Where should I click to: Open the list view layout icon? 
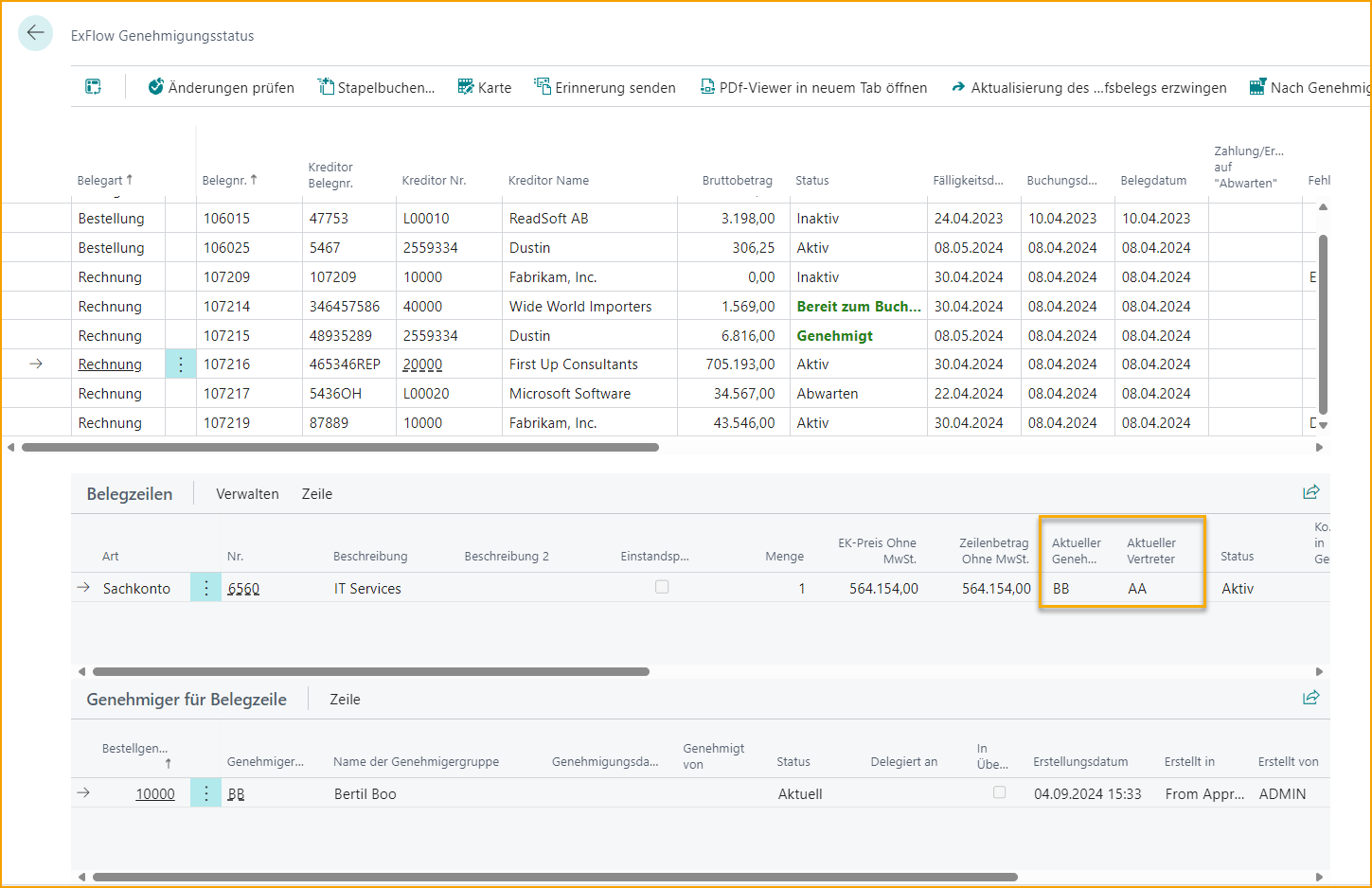[x=93, y=87]
